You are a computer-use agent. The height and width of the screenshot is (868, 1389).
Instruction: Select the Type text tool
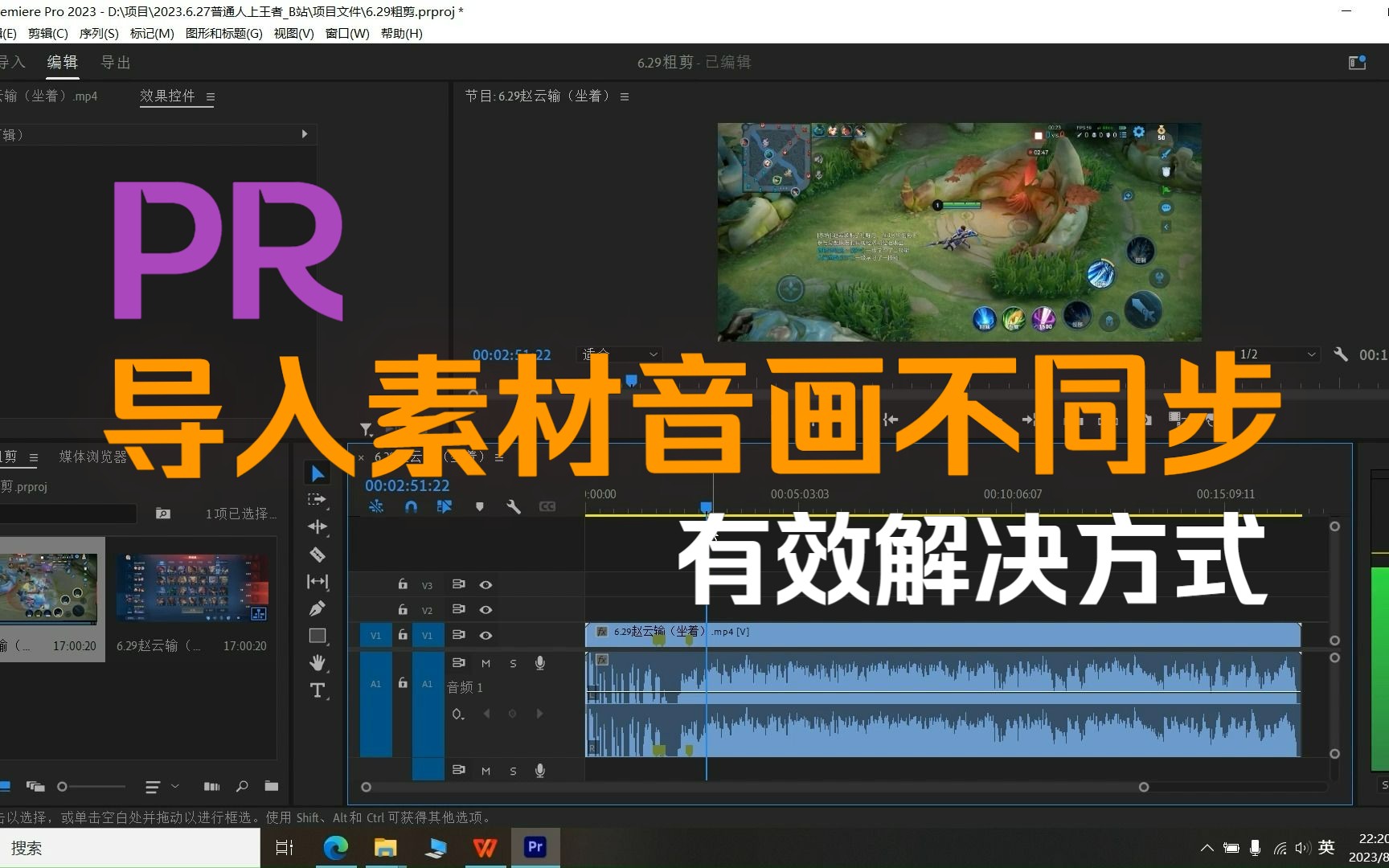click(x=318, y=690)
